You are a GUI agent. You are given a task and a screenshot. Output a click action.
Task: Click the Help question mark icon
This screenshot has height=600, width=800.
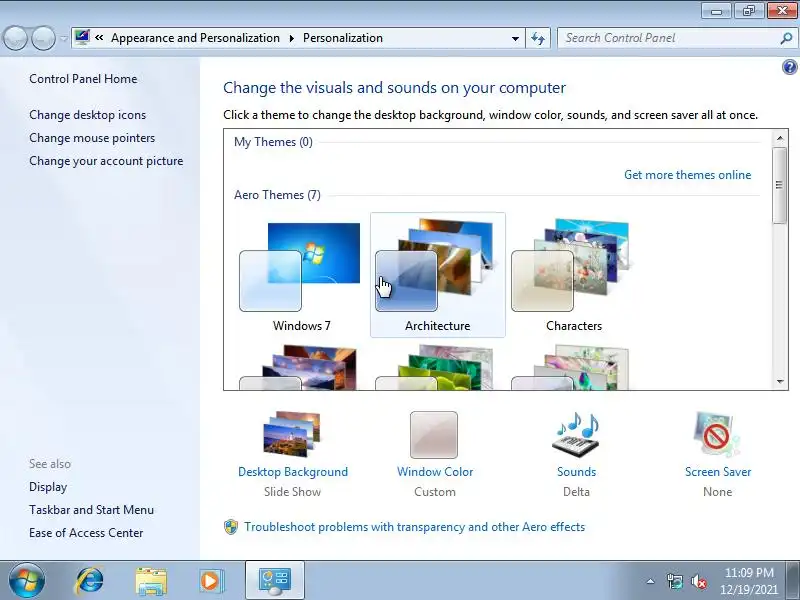(789, 67)
